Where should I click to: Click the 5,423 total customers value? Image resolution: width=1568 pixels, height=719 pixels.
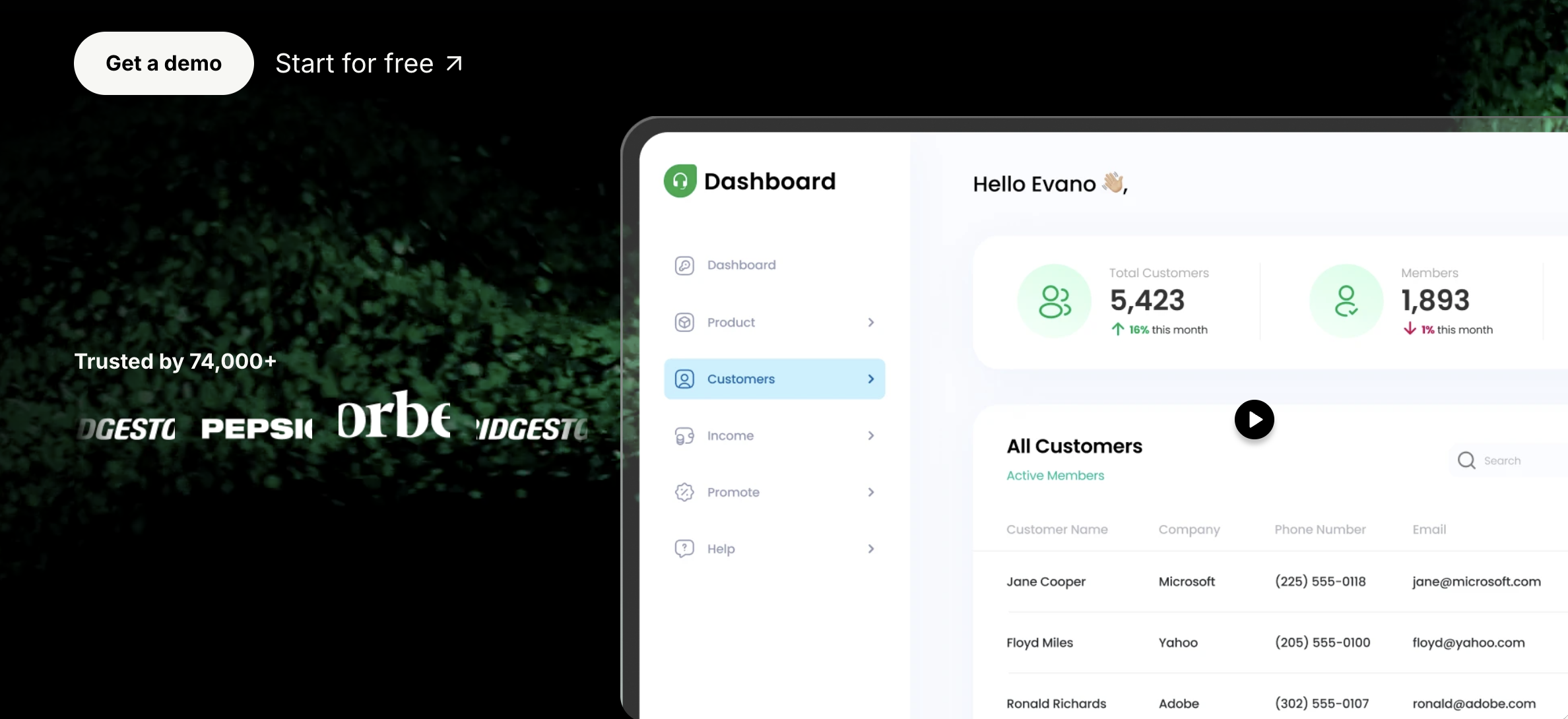[x=1147, y=301]
